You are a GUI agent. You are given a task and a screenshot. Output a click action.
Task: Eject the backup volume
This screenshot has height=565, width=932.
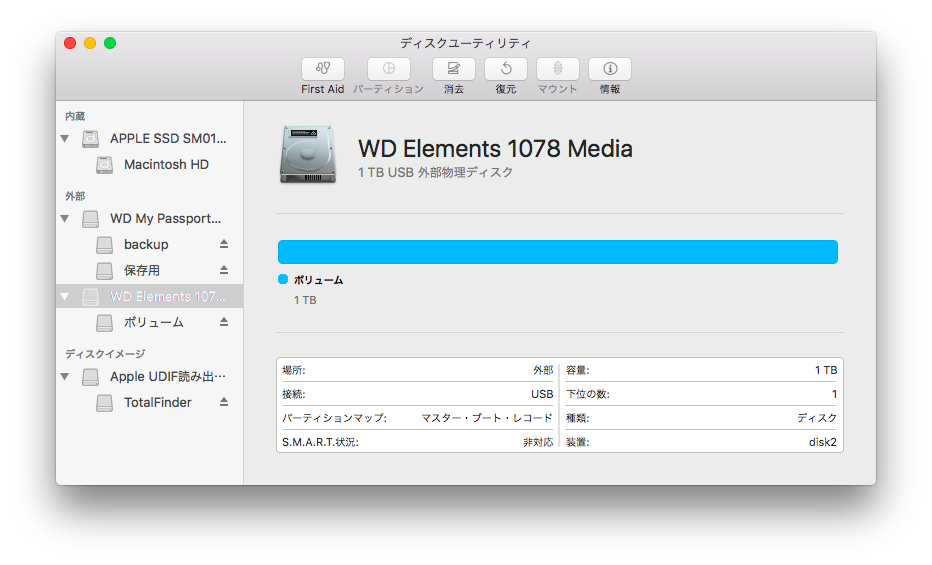click(224, 244)
